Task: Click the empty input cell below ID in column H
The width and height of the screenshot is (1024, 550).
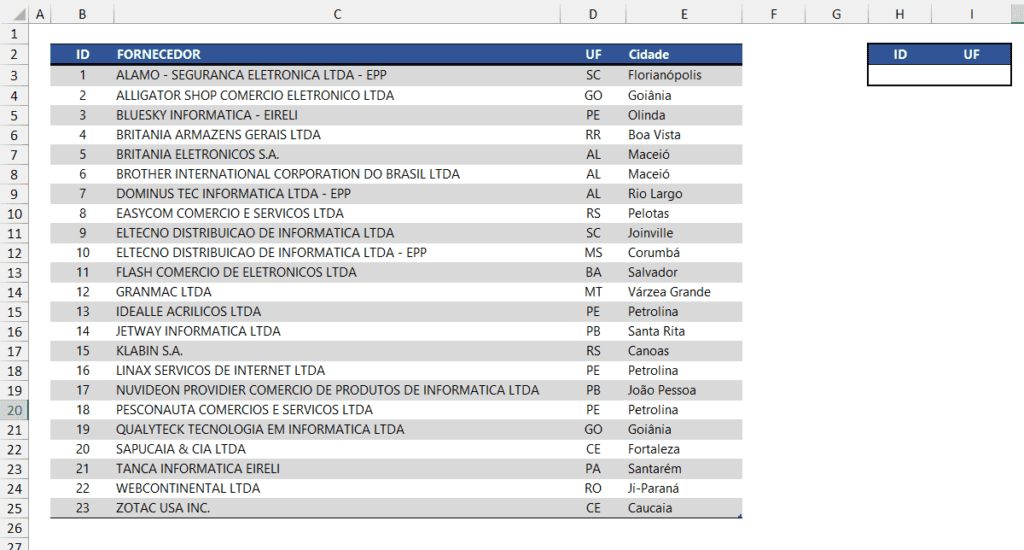Action: tap(900, 75)
